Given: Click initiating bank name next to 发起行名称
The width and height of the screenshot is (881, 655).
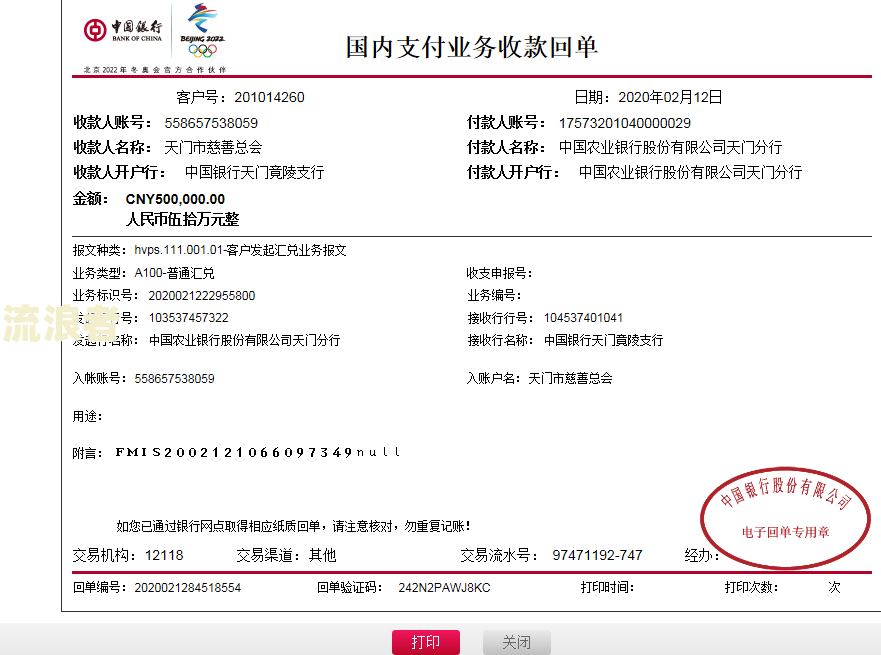Looking at the screenshot, I should (244, 340).
